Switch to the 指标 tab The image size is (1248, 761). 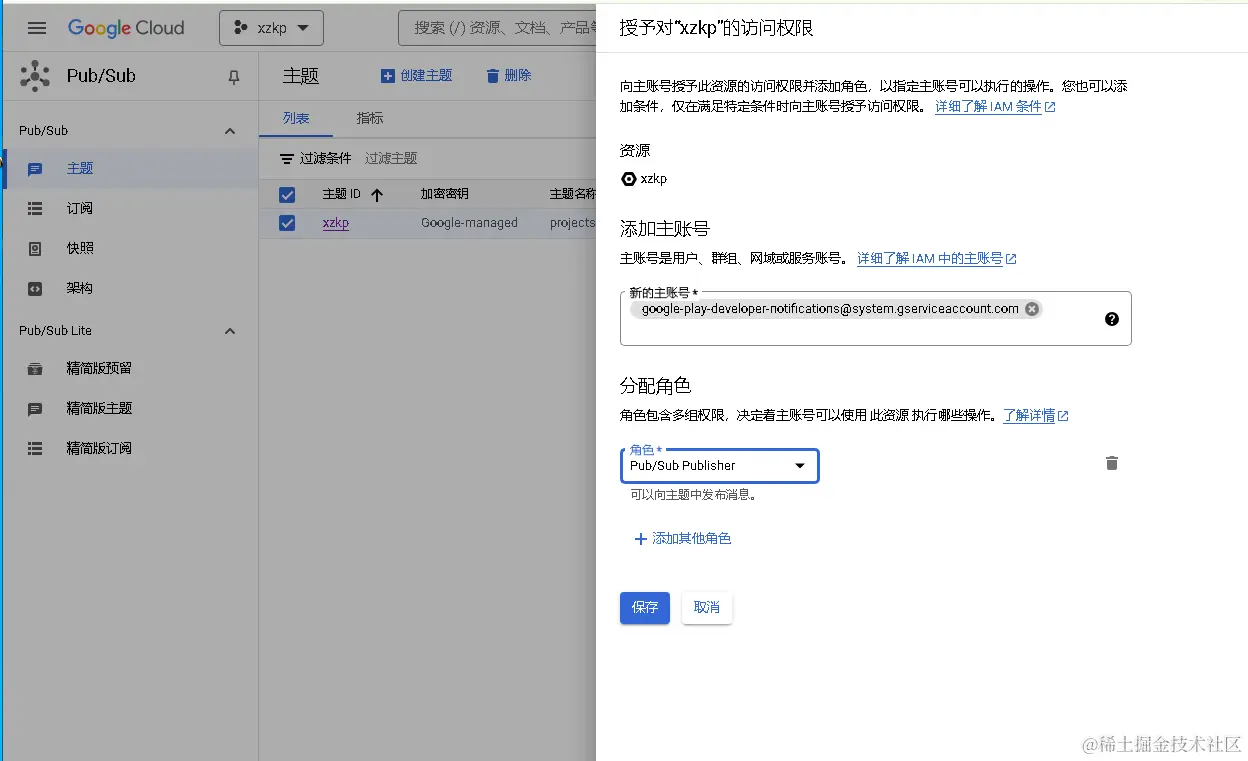pyautogui.click(x=370, y=118)
